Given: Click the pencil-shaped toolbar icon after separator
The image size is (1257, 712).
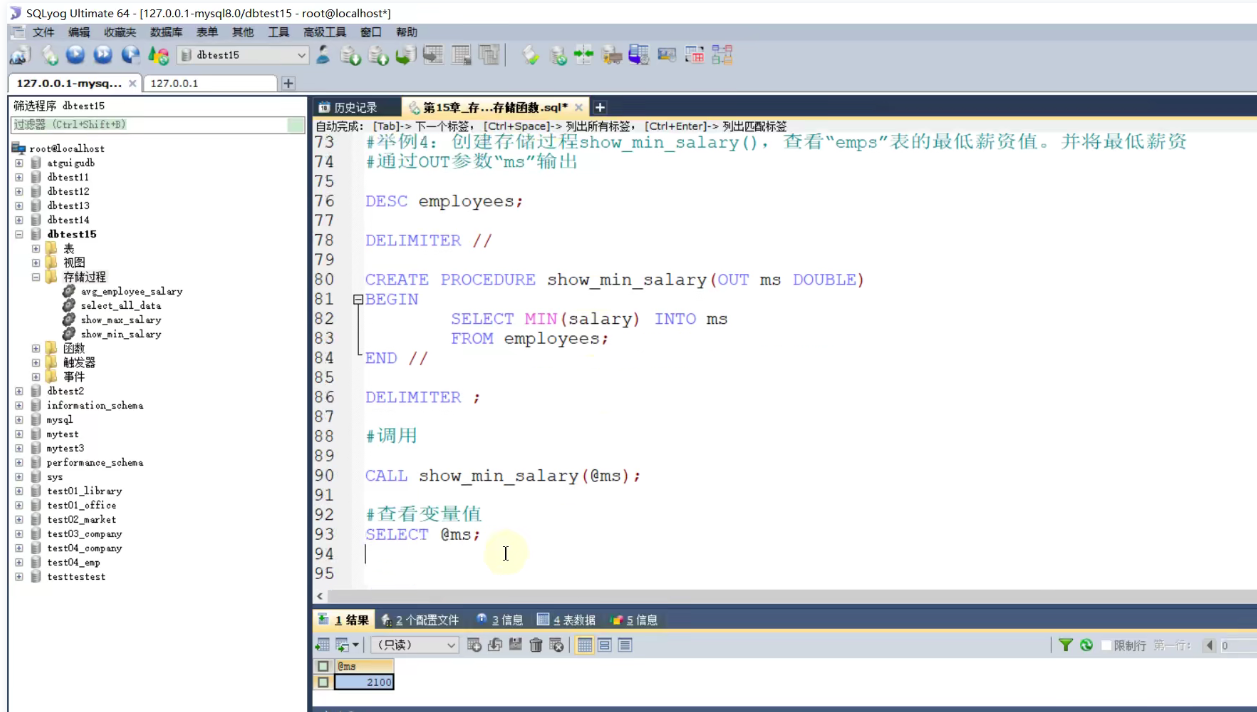Looking at the screenshot, I should click(531, 56).
